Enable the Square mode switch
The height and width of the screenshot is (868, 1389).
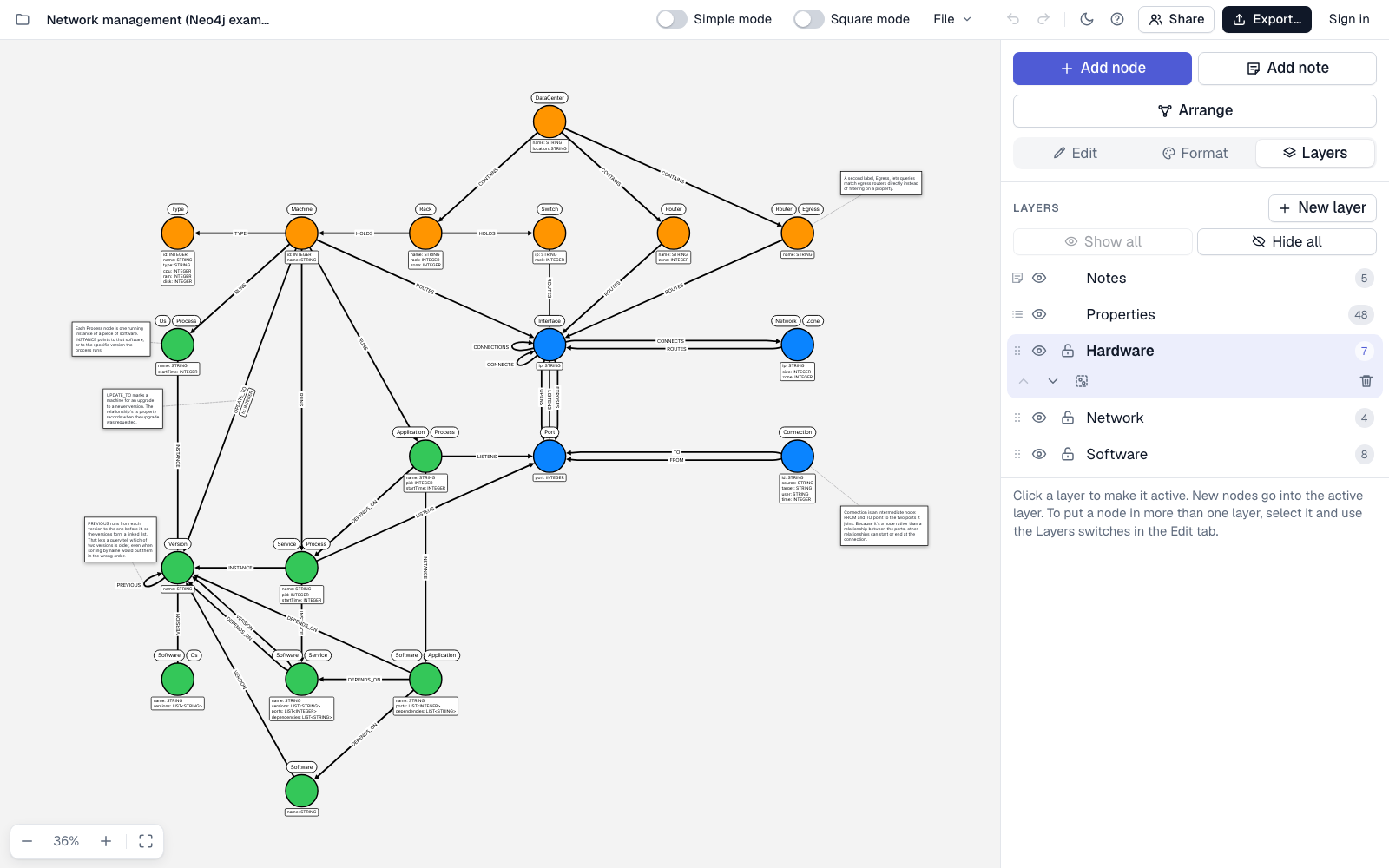[x=809, y=19]
